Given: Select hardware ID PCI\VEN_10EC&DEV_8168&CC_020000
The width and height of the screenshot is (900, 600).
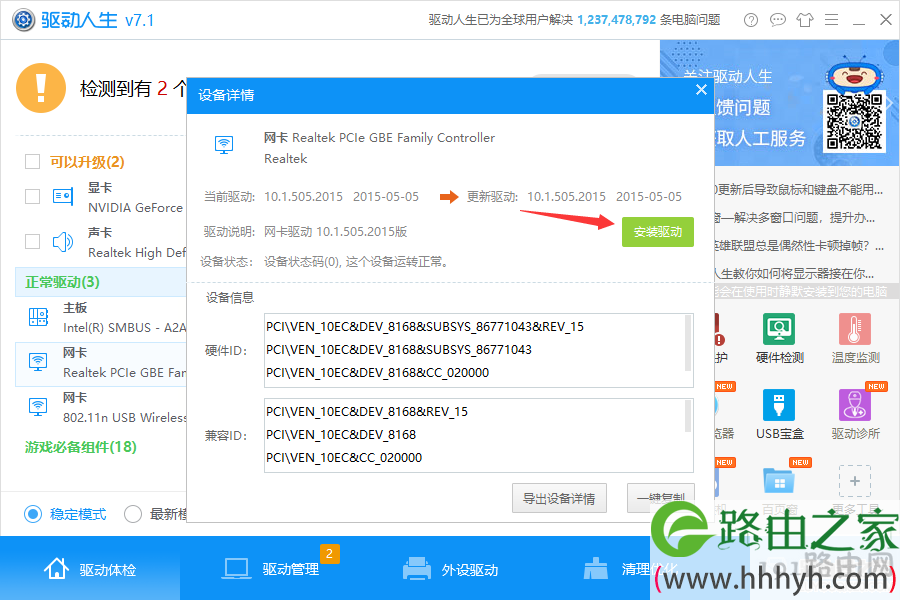Looking at the screenshot, I should point(378,373).
